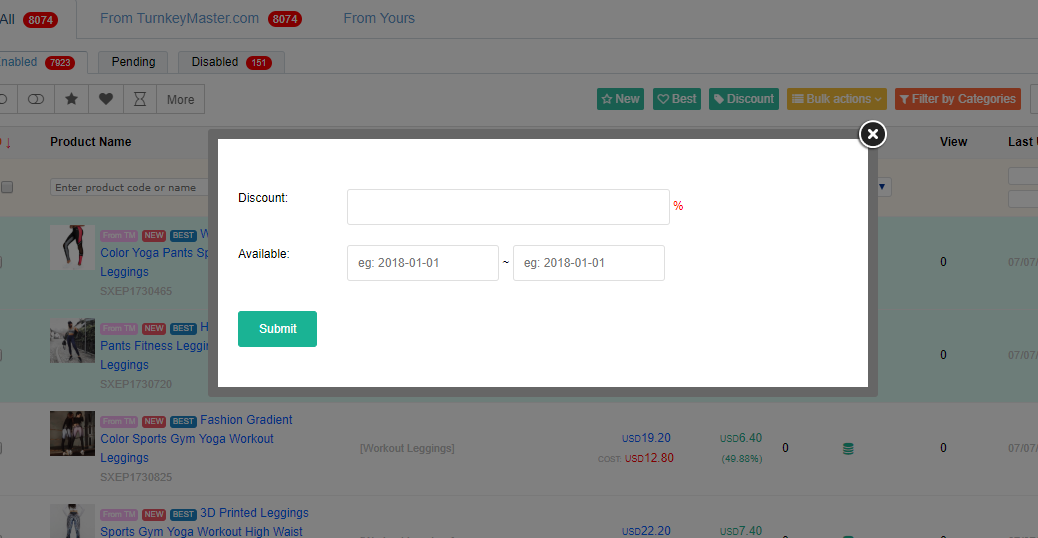The height and width of the screenshot is (538, 1038).
Task: Close the discount popup dialog
Action: pos(872,134)
